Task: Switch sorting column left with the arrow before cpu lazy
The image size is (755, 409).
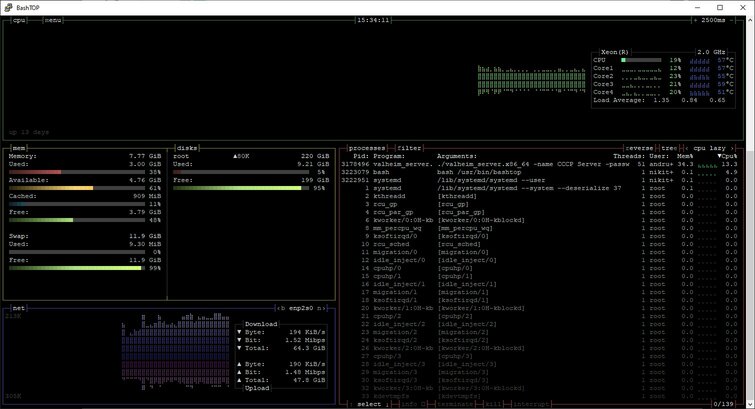Action: tap(686, 148)
